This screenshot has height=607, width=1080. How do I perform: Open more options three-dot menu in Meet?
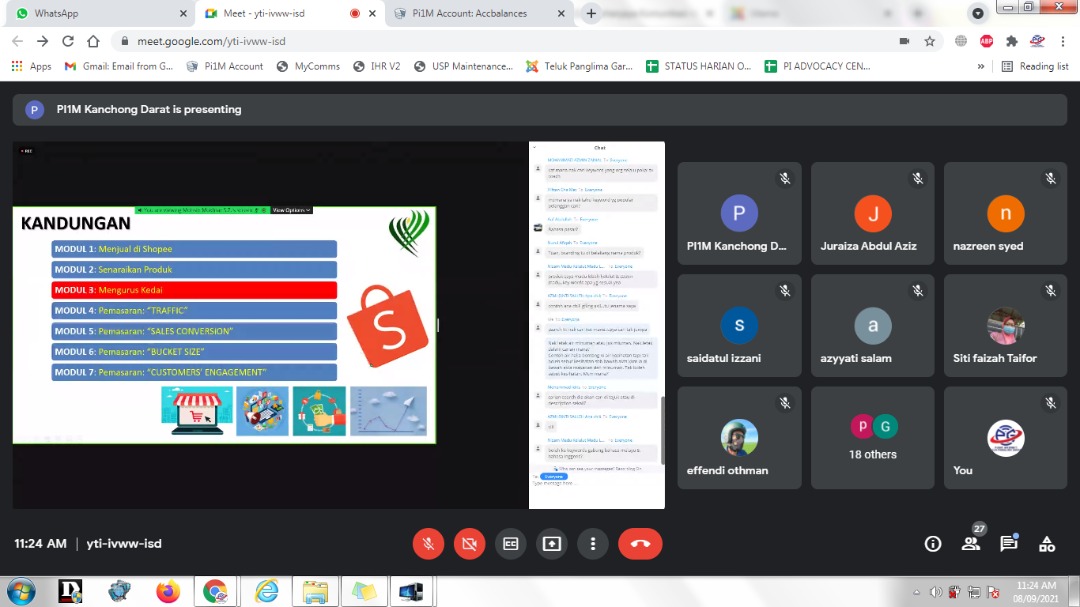click(x=593, y=544)
